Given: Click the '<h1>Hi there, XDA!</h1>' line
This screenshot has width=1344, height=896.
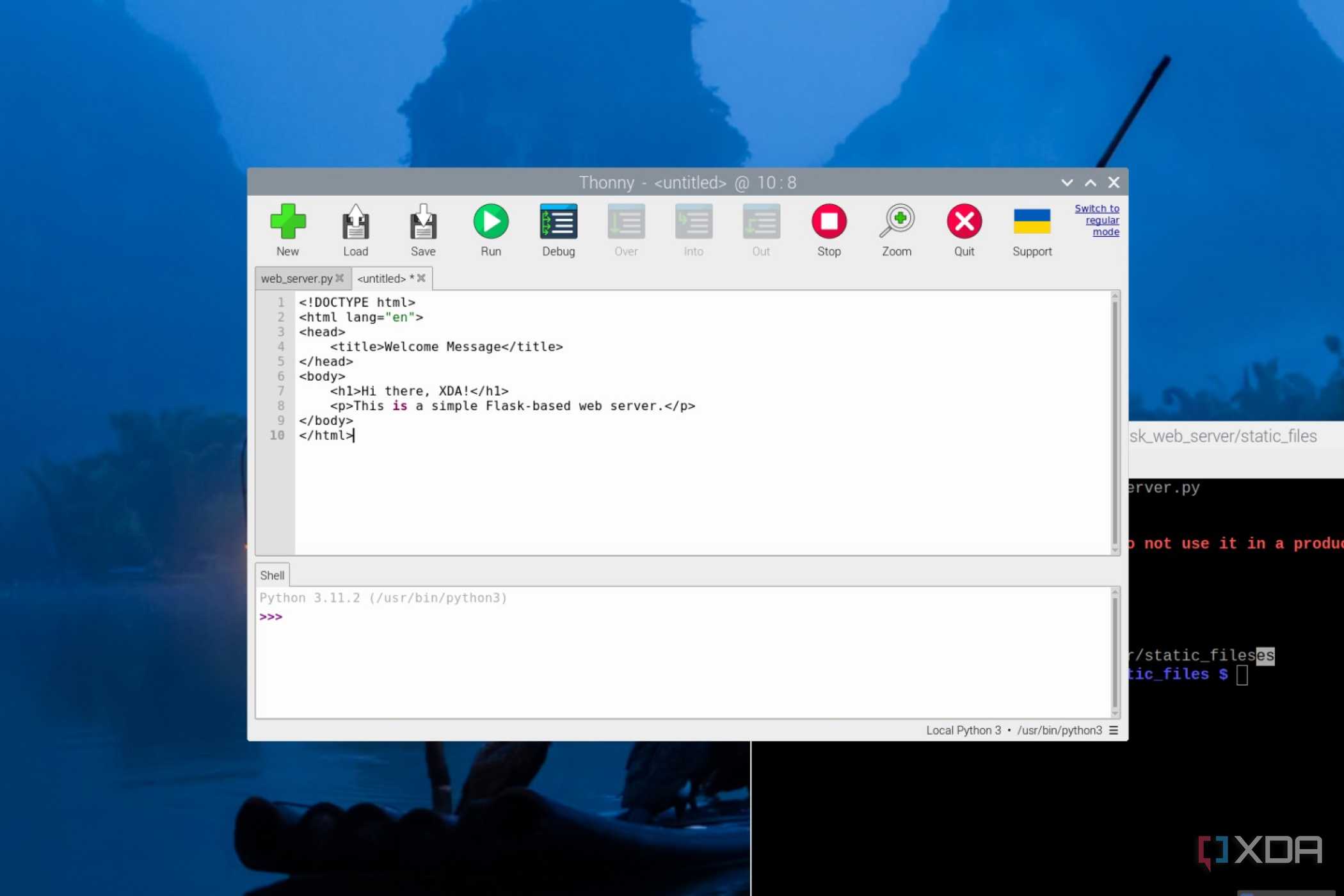Looking at the screenshot, I should [419, 390].
